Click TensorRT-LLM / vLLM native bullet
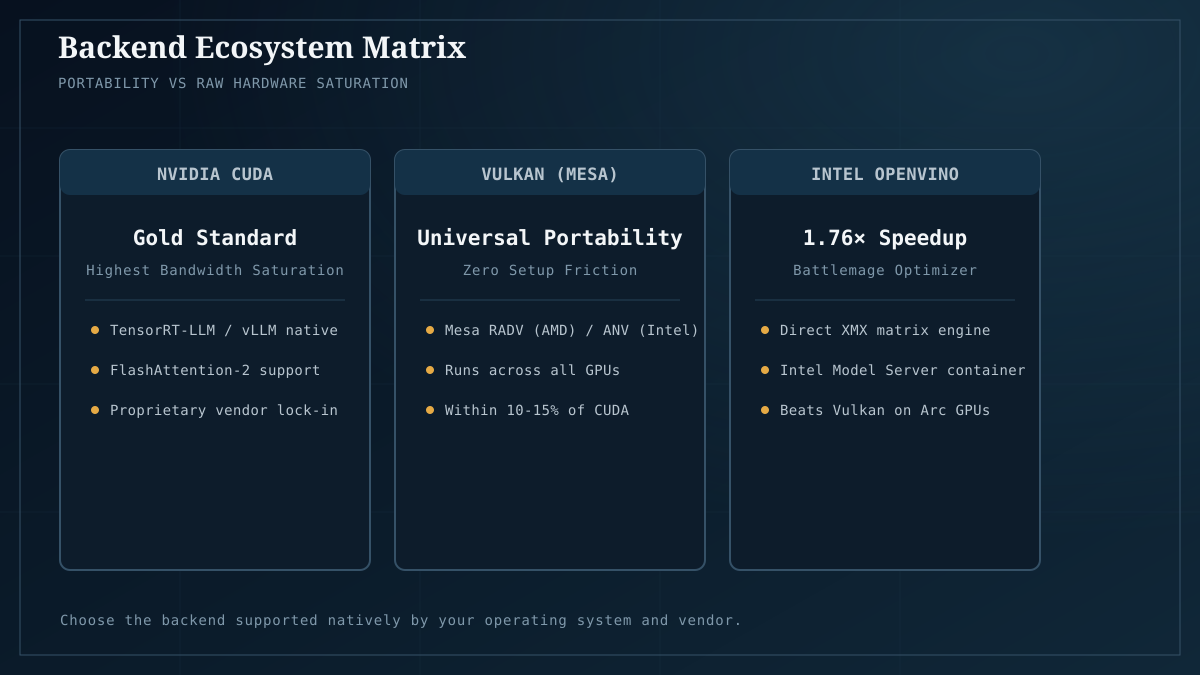The width and height of the screenshot is (1200, 675). coord(215,330)
